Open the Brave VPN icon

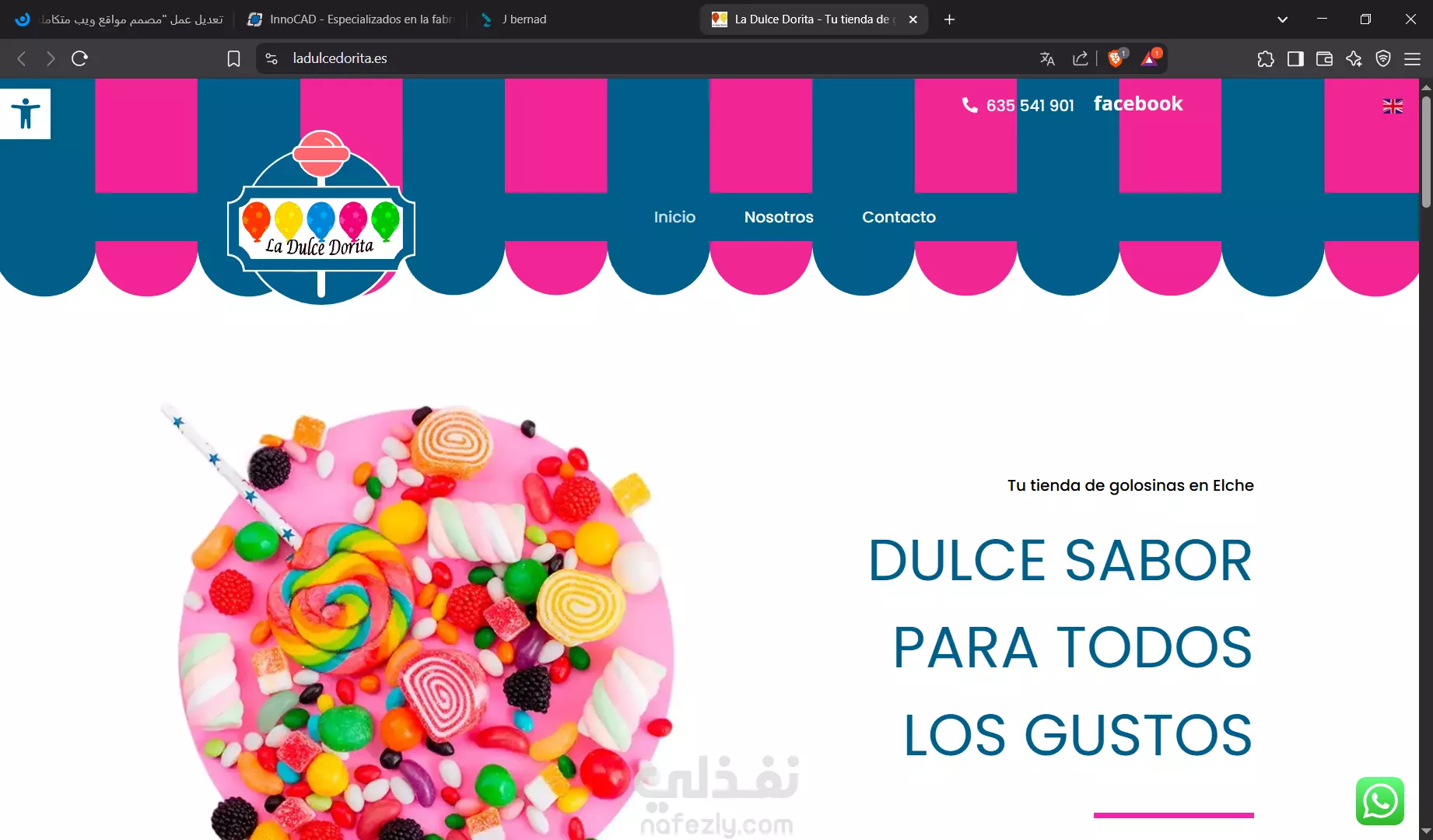point(1383,58)
